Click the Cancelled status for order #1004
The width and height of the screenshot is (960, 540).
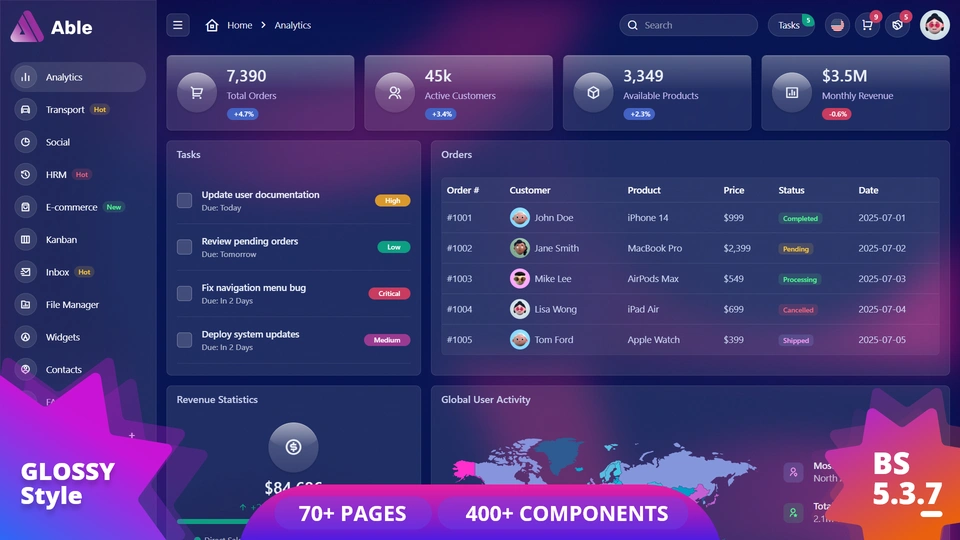point(798,310)
